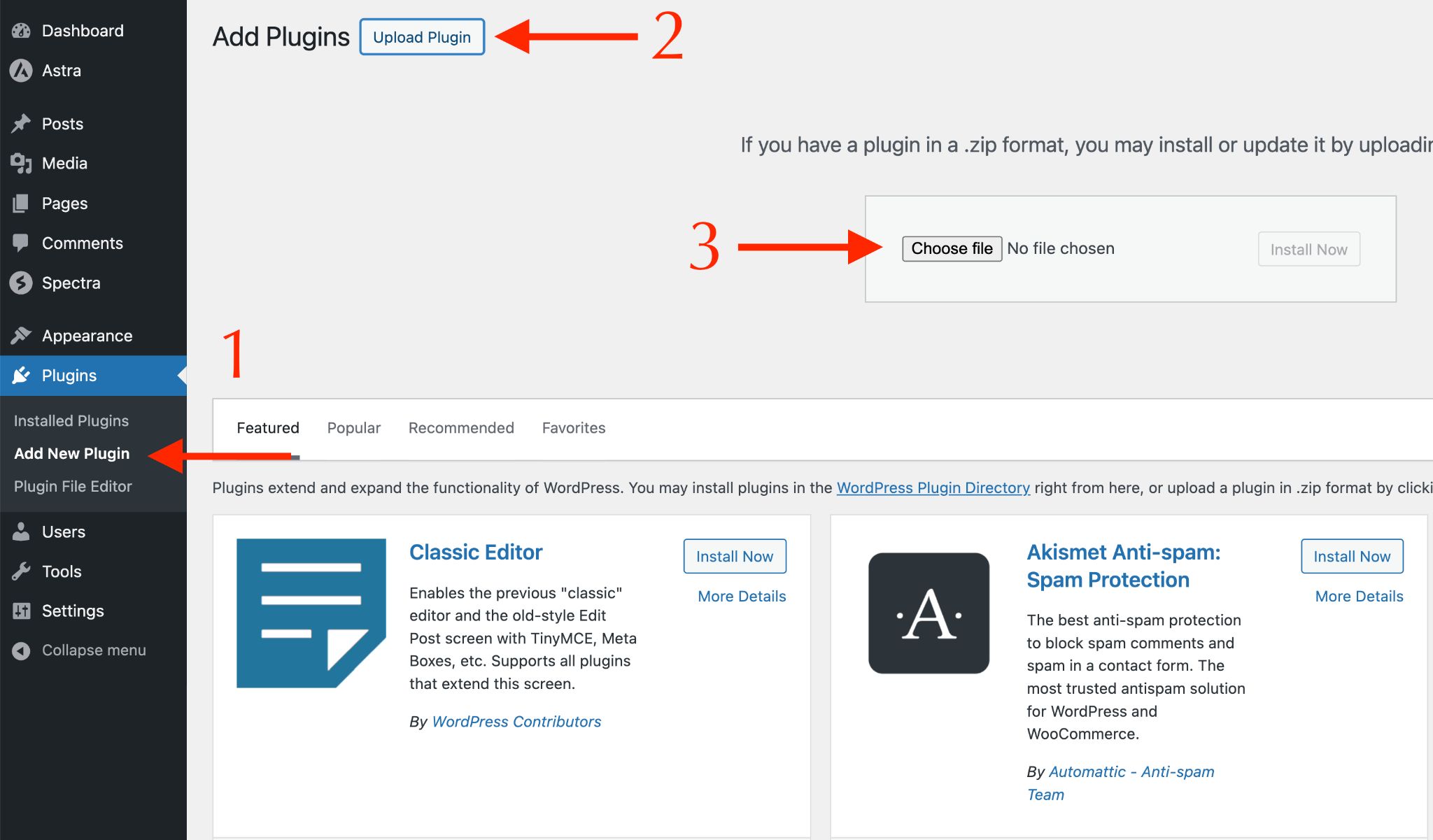1433x840 pixels.
Task: Click Recommended tab to expand
Action: (x=460, y=427)
